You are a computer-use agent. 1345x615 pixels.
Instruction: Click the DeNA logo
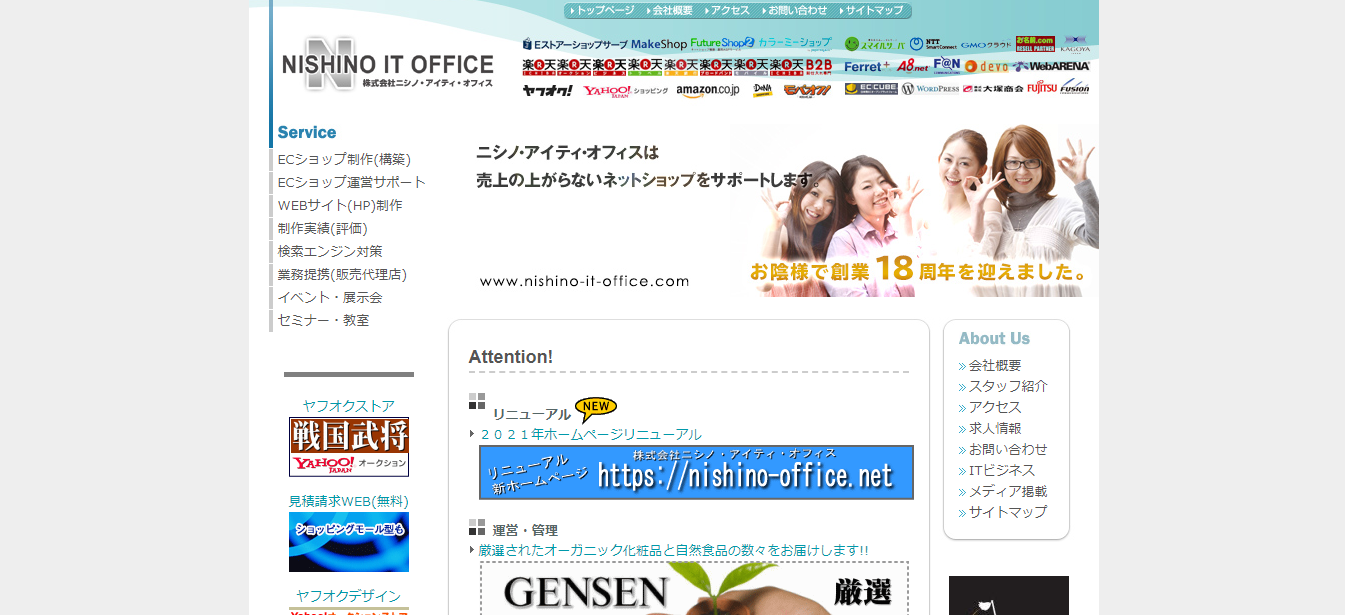point(762,90)
